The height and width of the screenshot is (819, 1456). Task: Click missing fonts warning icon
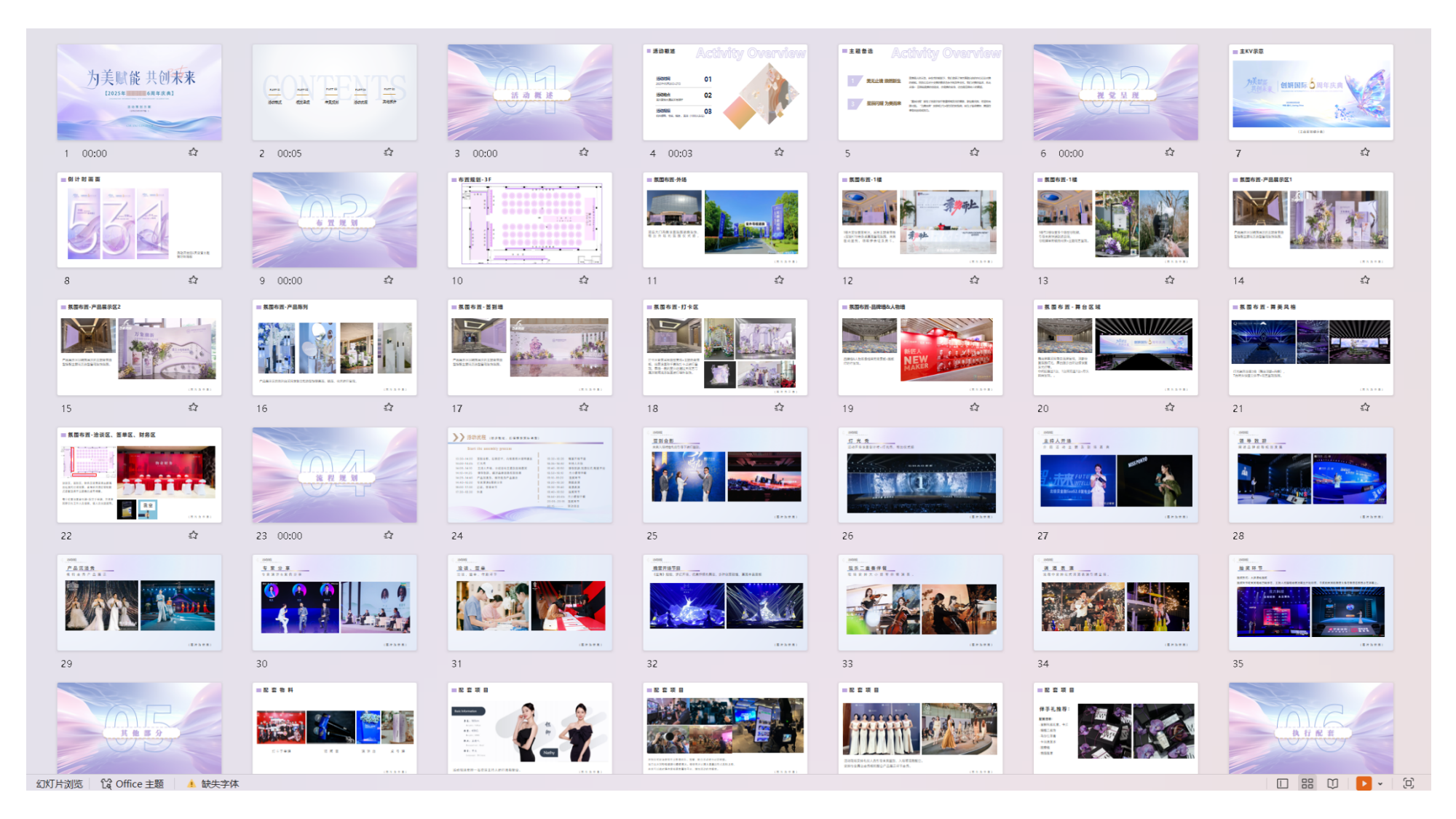pyautogui.click(x=191, y=784)
